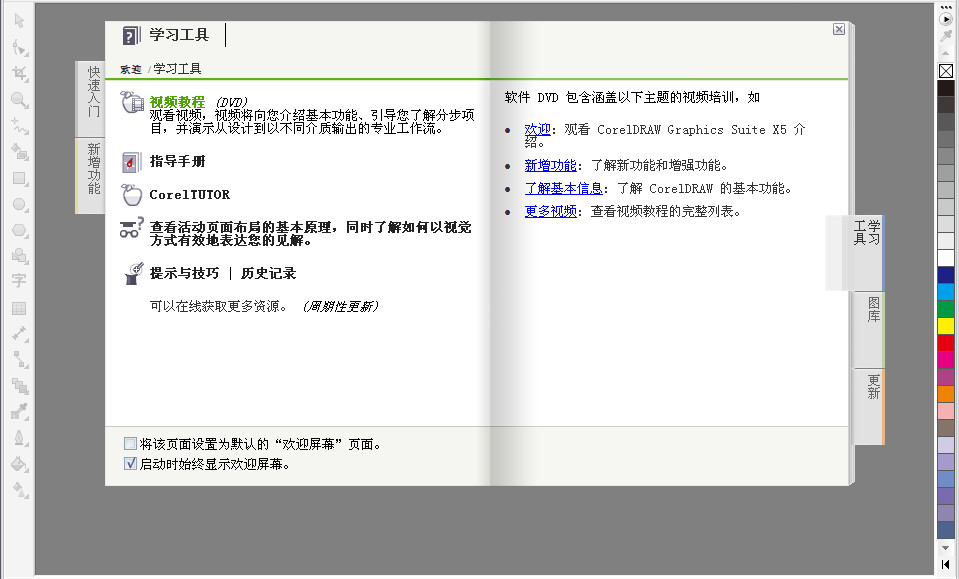Select the Fill bucket tool
This screenshot has height=579, width=959.
point(19,464)
